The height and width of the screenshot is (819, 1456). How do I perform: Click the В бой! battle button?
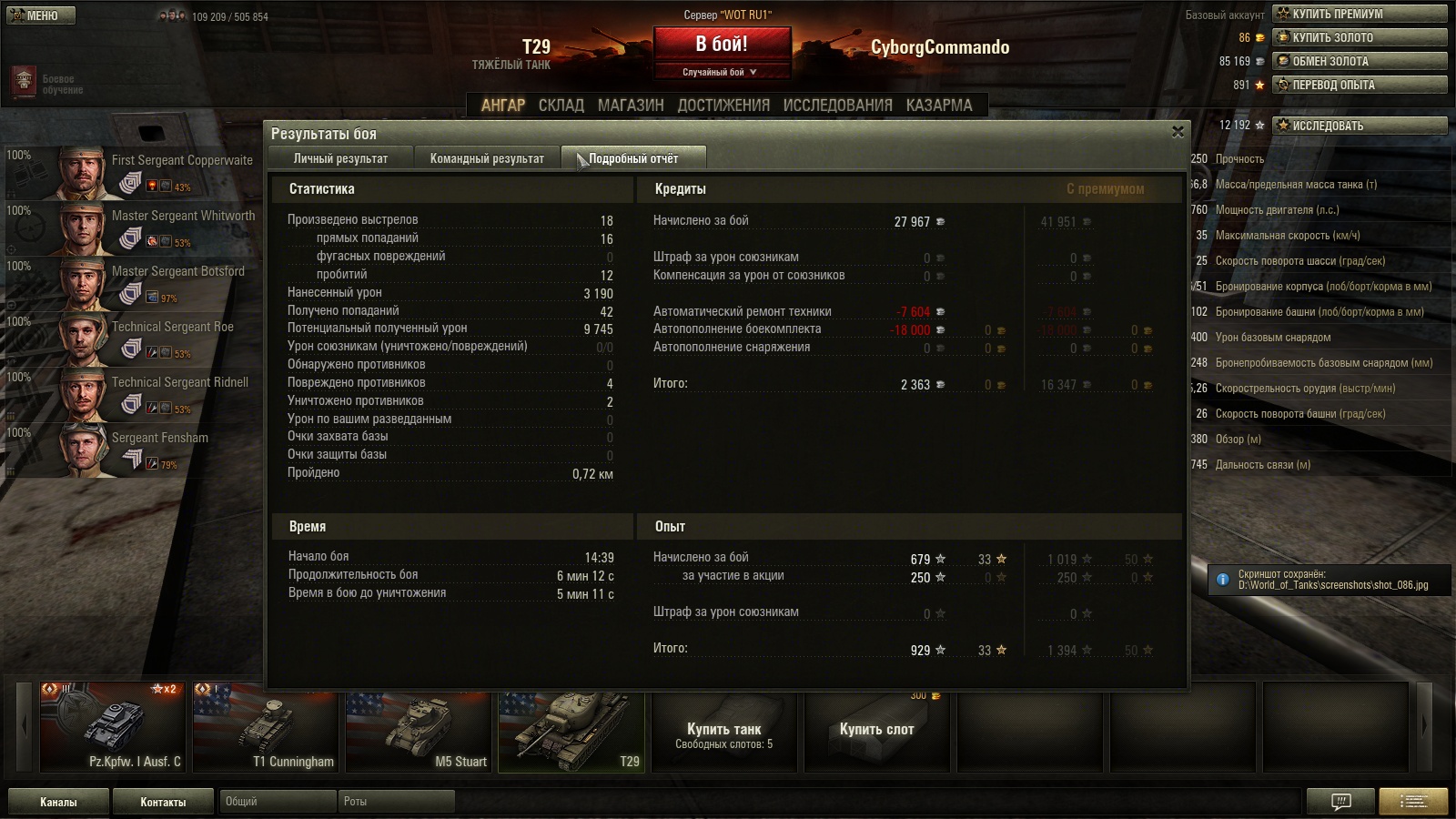click(722, 45)
